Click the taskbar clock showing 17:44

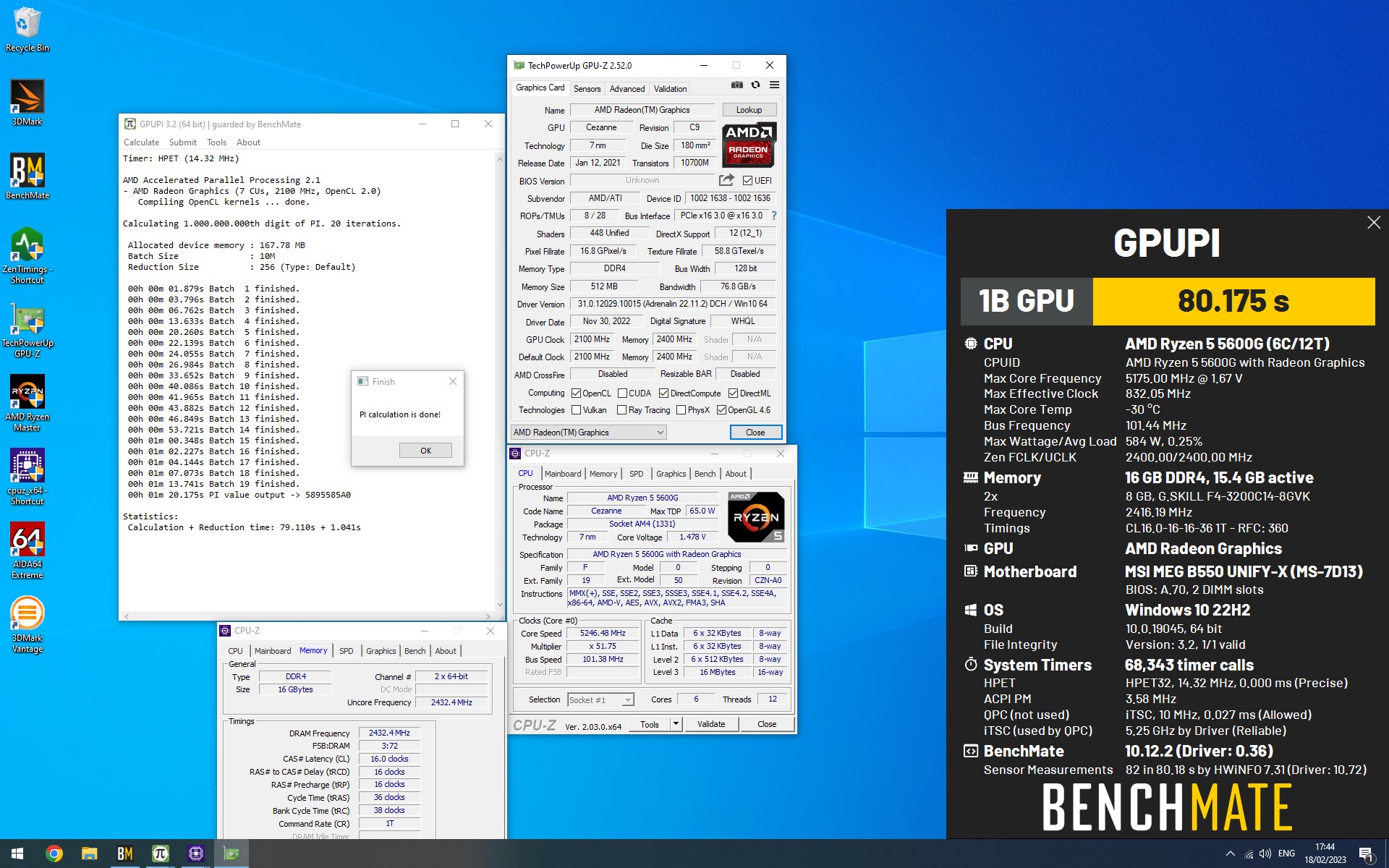(x=1325, y=854)
